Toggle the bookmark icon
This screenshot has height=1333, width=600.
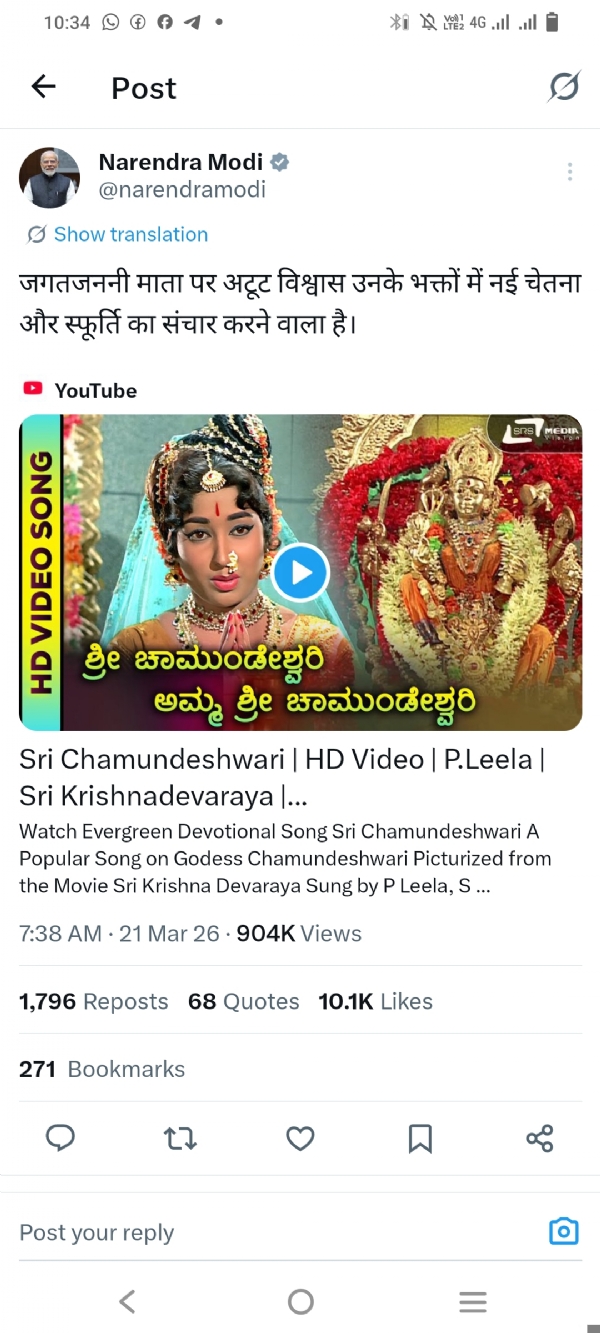(420, 1138)
